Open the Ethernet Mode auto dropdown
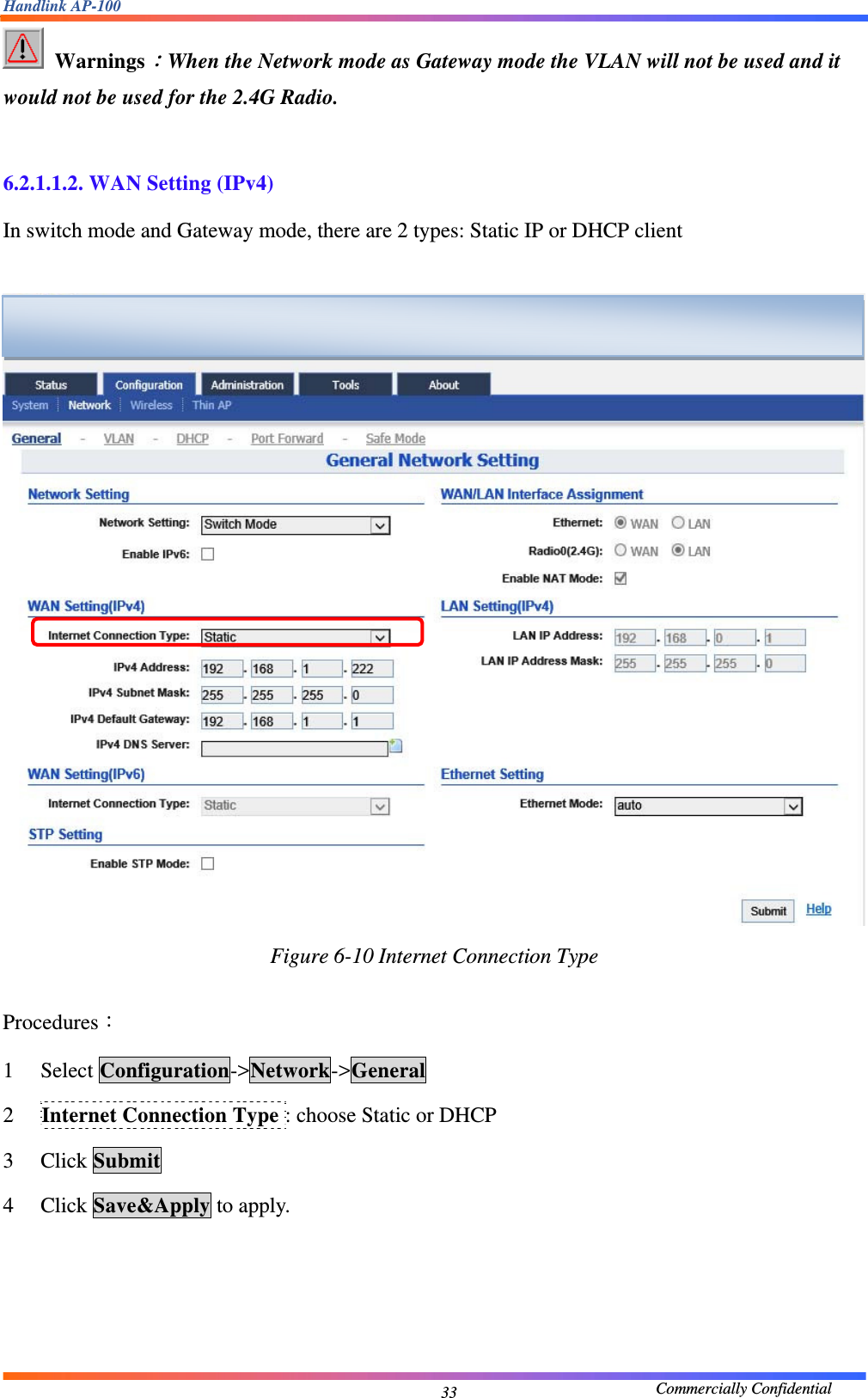Image resolution: width=868 pixels, height=1398 pixels. 708,806
